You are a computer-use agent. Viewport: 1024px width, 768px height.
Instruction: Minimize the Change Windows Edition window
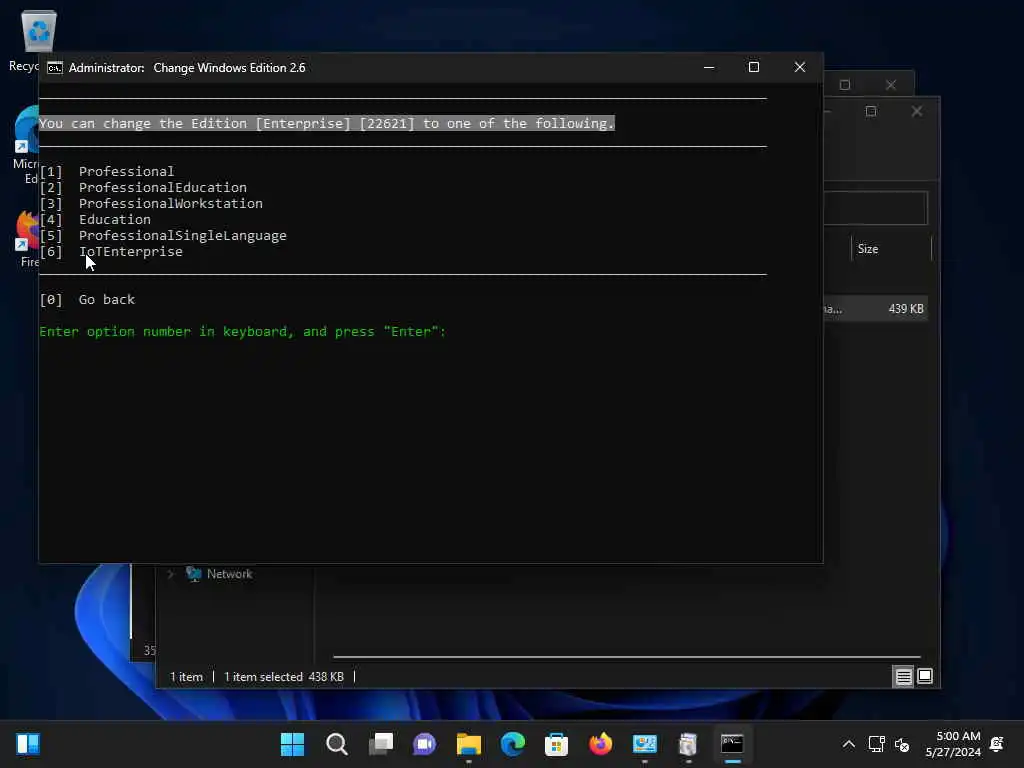pos(709,67)
